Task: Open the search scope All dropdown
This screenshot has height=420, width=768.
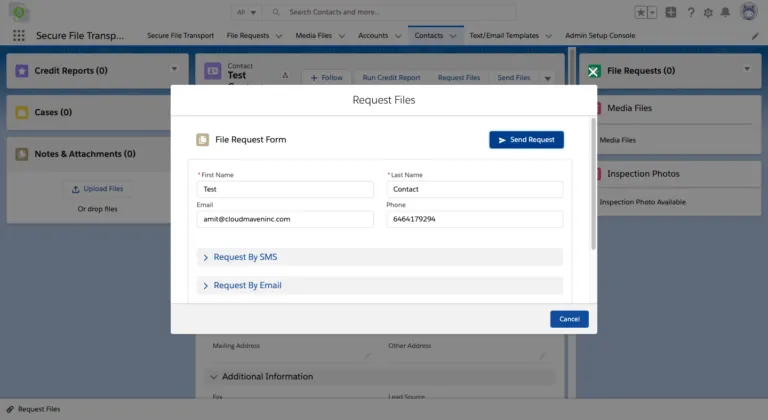Action: (x=246, y=12)
